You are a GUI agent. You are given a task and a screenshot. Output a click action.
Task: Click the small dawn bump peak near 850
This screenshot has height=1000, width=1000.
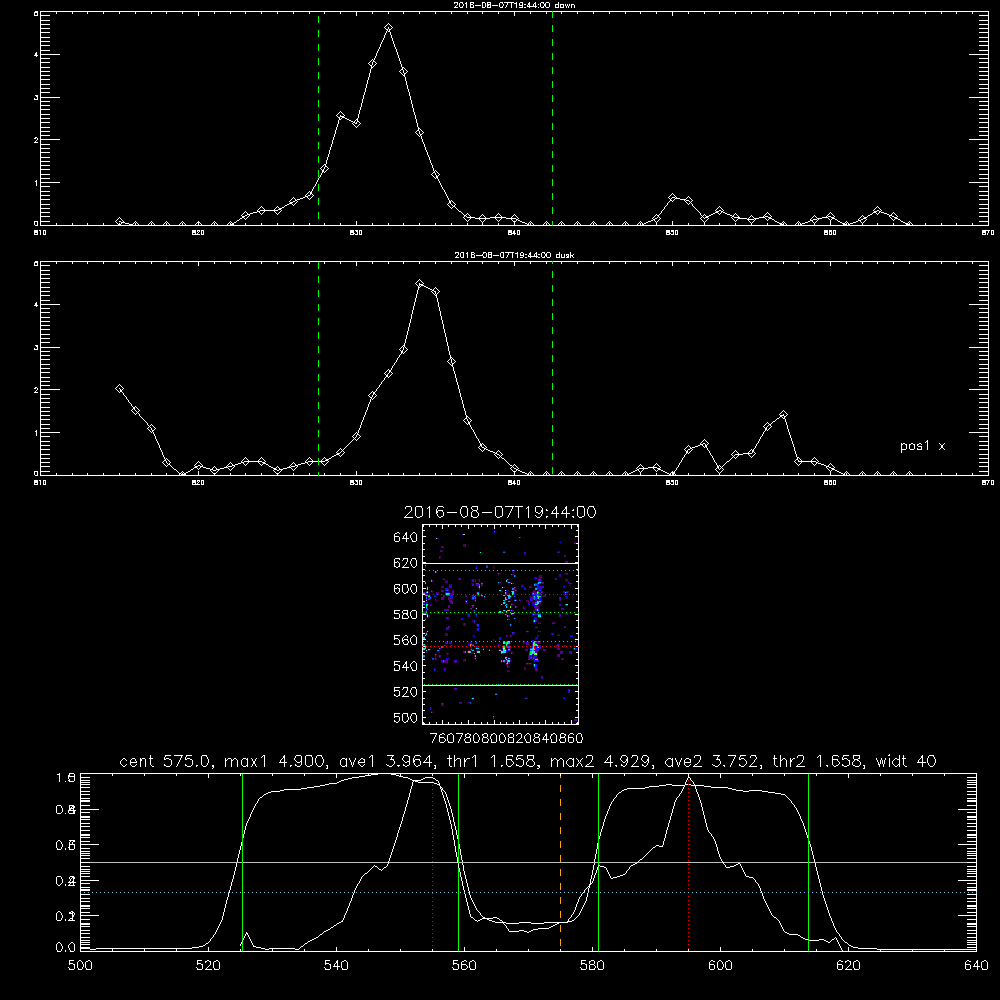pos(673,198)
